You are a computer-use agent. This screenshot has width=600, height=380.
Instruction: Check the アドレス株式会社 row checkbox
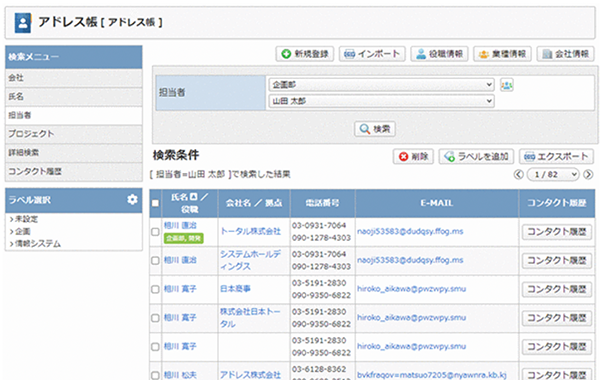click(155, 375)
